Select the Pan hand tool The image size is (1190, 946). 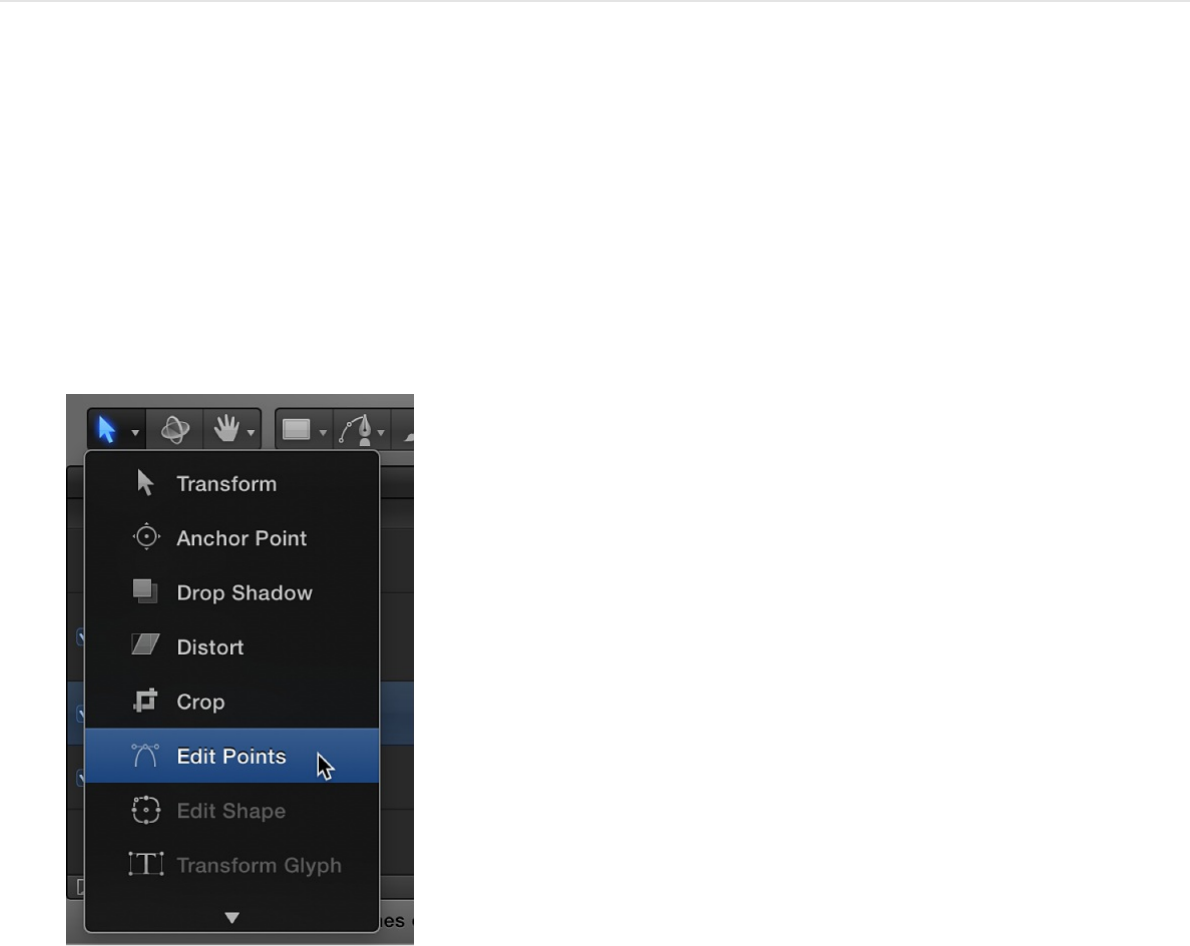tap(226, 430)
